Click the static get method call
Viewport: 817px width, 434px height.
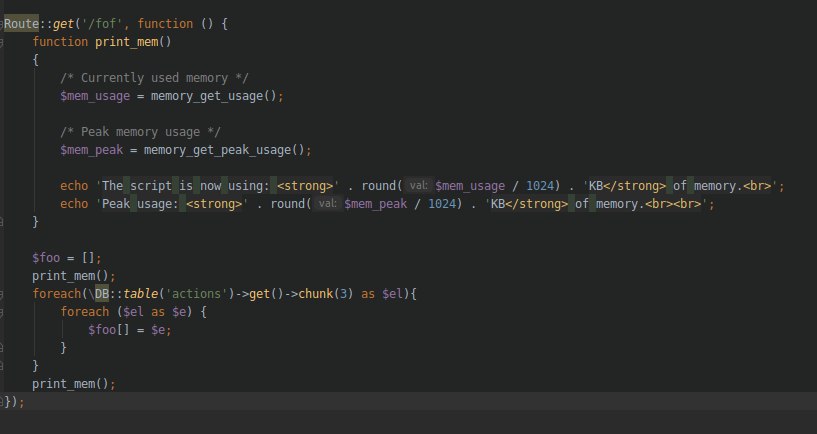coord(63,24)
